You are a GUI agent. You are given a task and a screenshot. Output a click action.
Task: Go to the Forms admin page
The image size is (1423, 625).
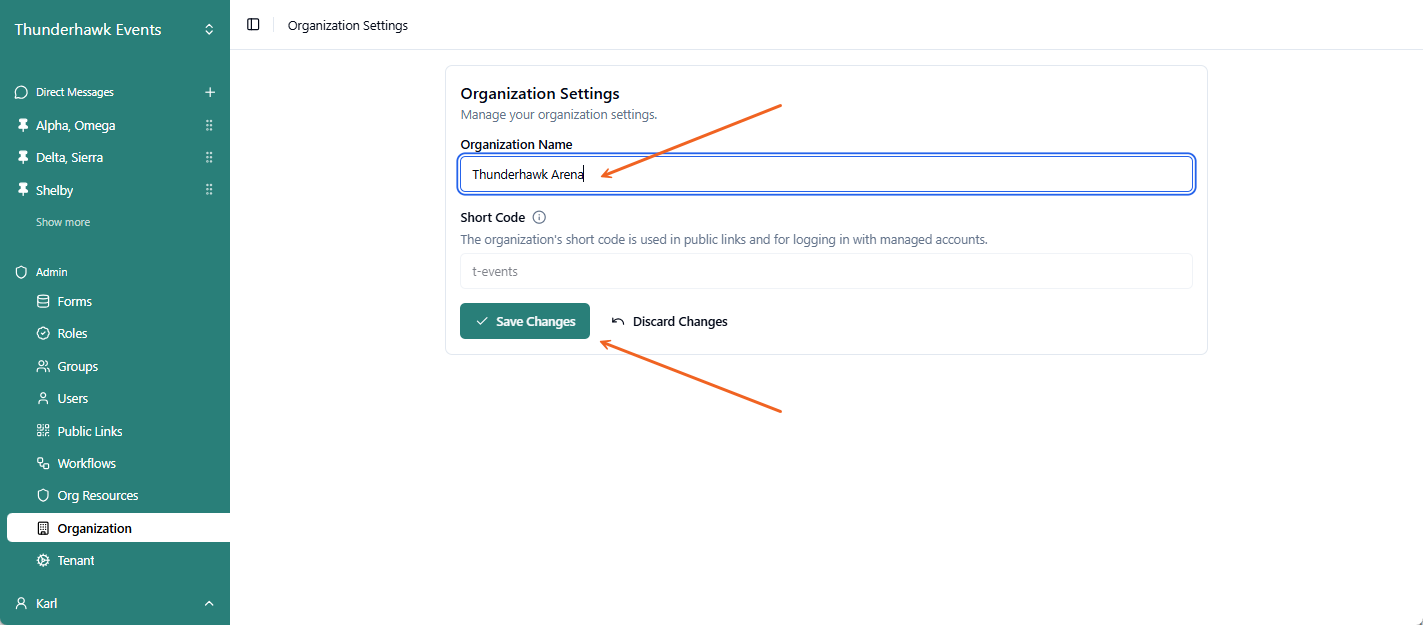[74, 301]
